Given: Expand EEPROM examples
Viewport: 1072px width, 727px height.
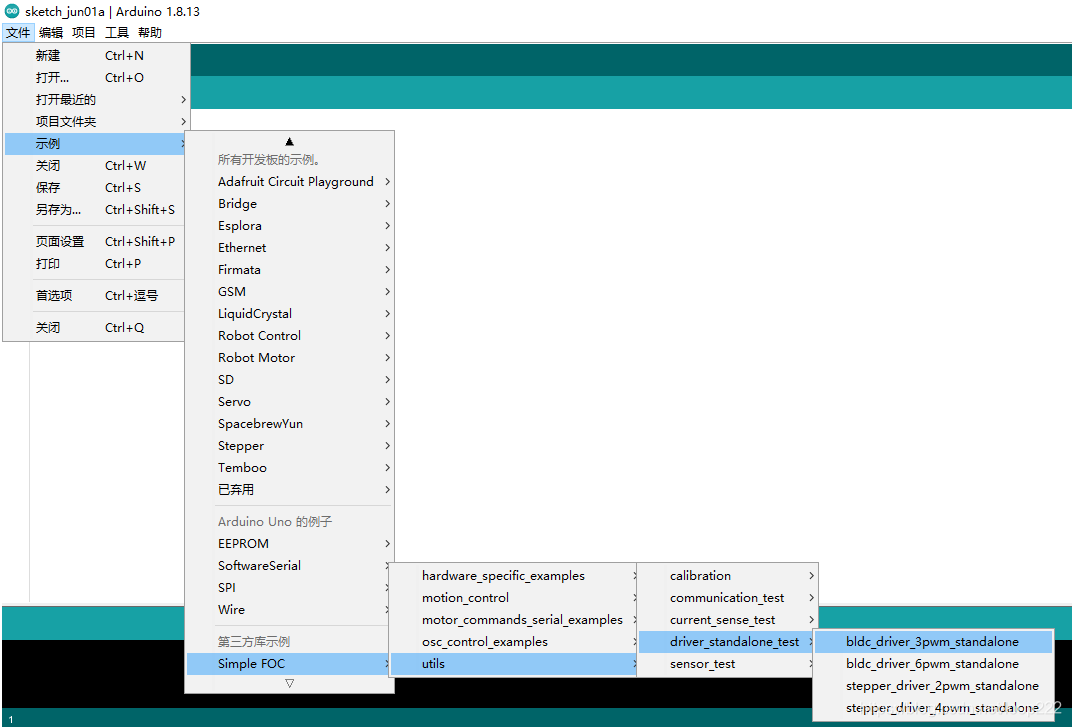Looking at the screenshot, I should 289,543.
